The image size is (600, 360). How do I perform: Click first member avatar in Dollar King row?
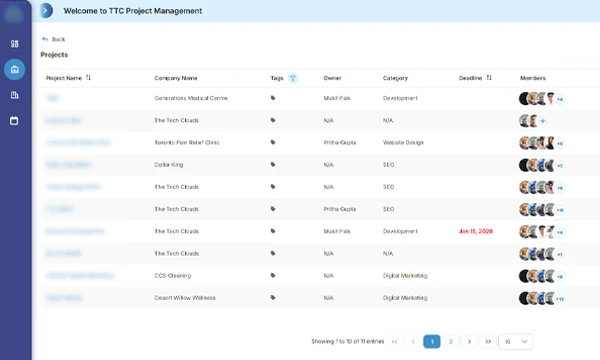[524, 165]
